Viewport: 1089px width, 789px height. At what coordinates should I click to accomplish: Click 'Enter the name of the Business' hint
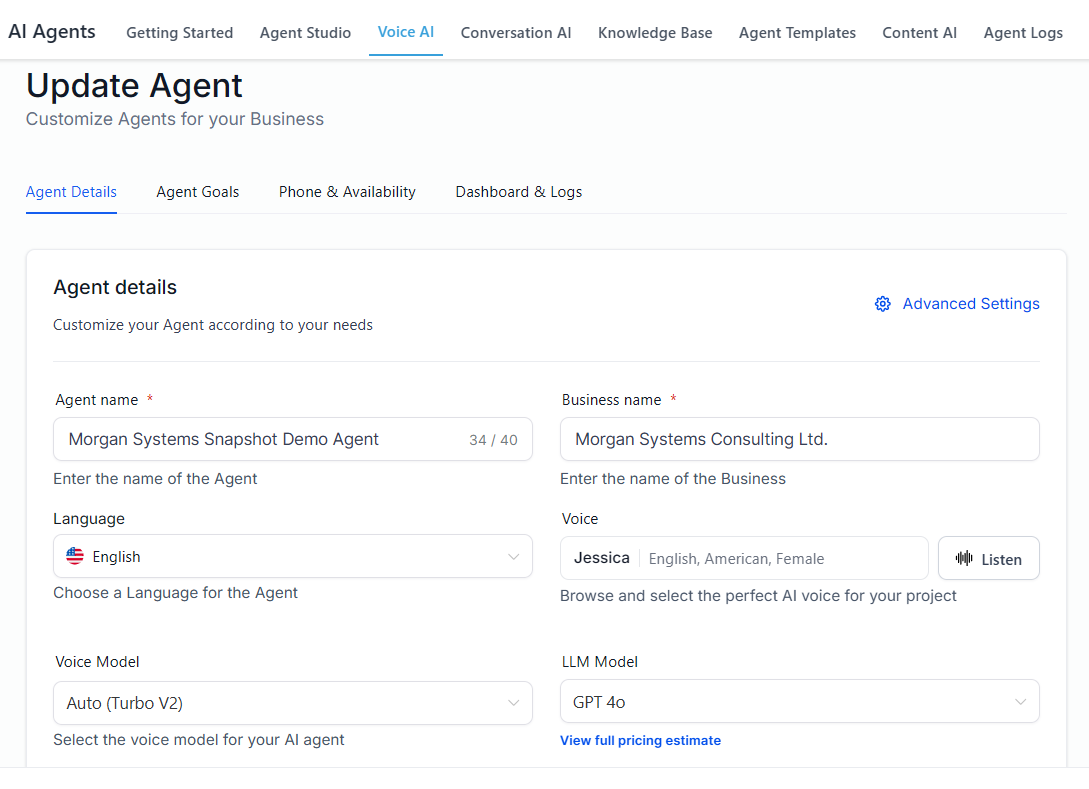coord(672,479)
